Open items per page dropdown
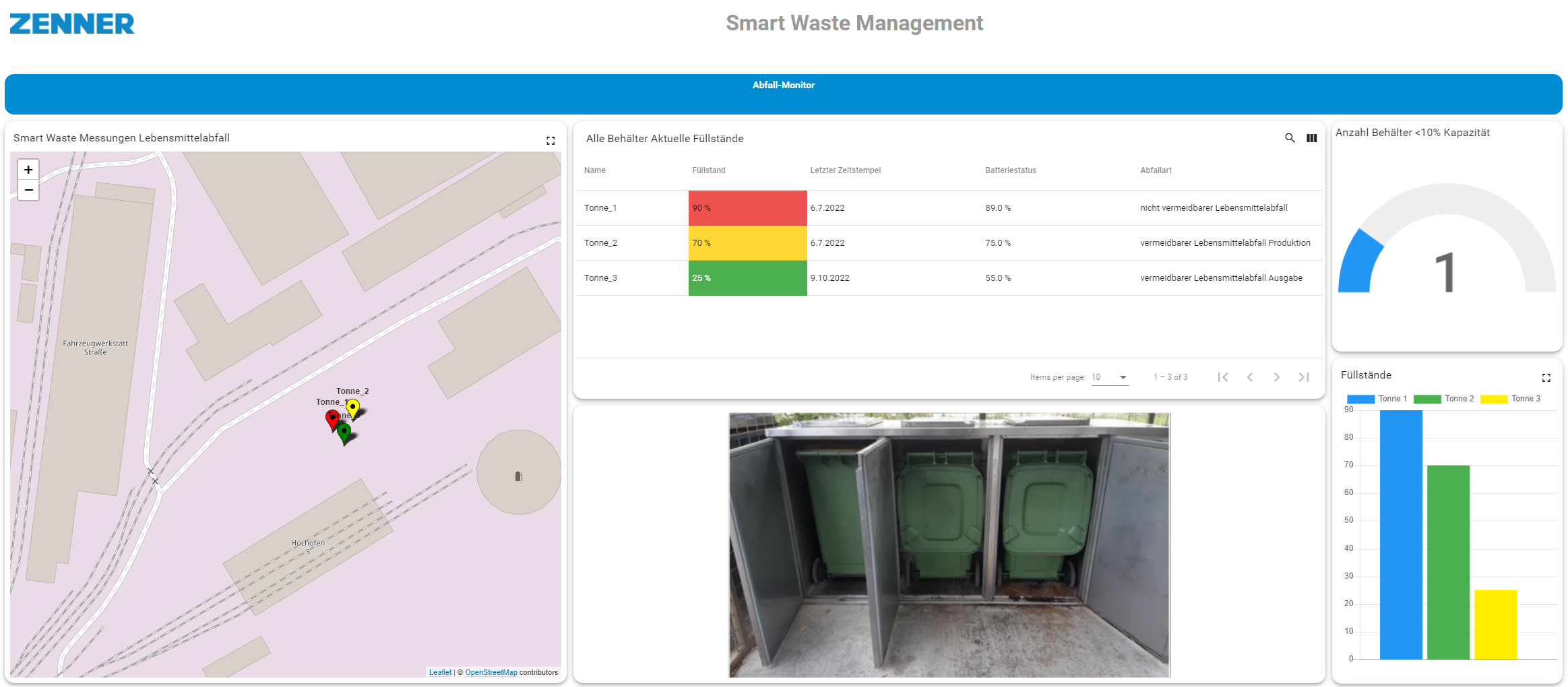The image size is (1568, 687). (x=1110, y=377)
